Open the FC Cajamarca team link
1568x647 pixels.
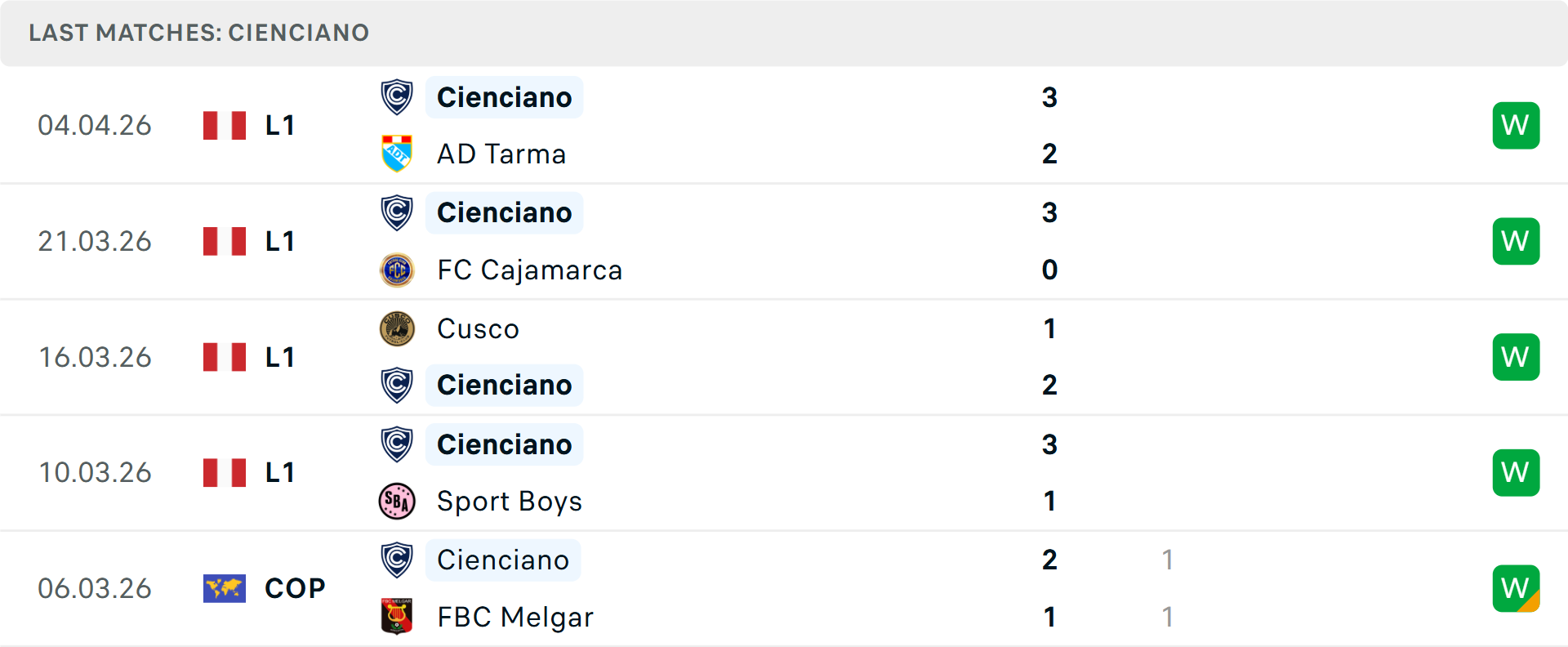tap(529, 270)
